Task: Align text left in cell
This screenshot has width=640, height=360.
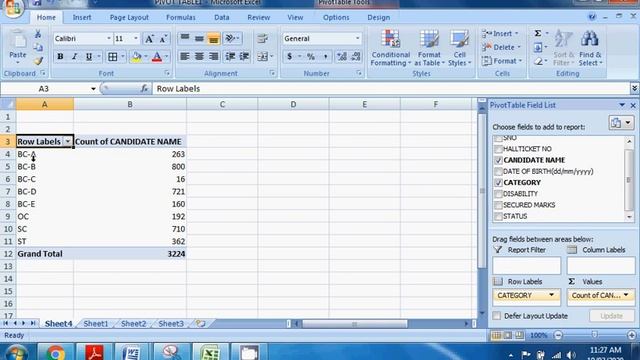Action: (184, 57)
